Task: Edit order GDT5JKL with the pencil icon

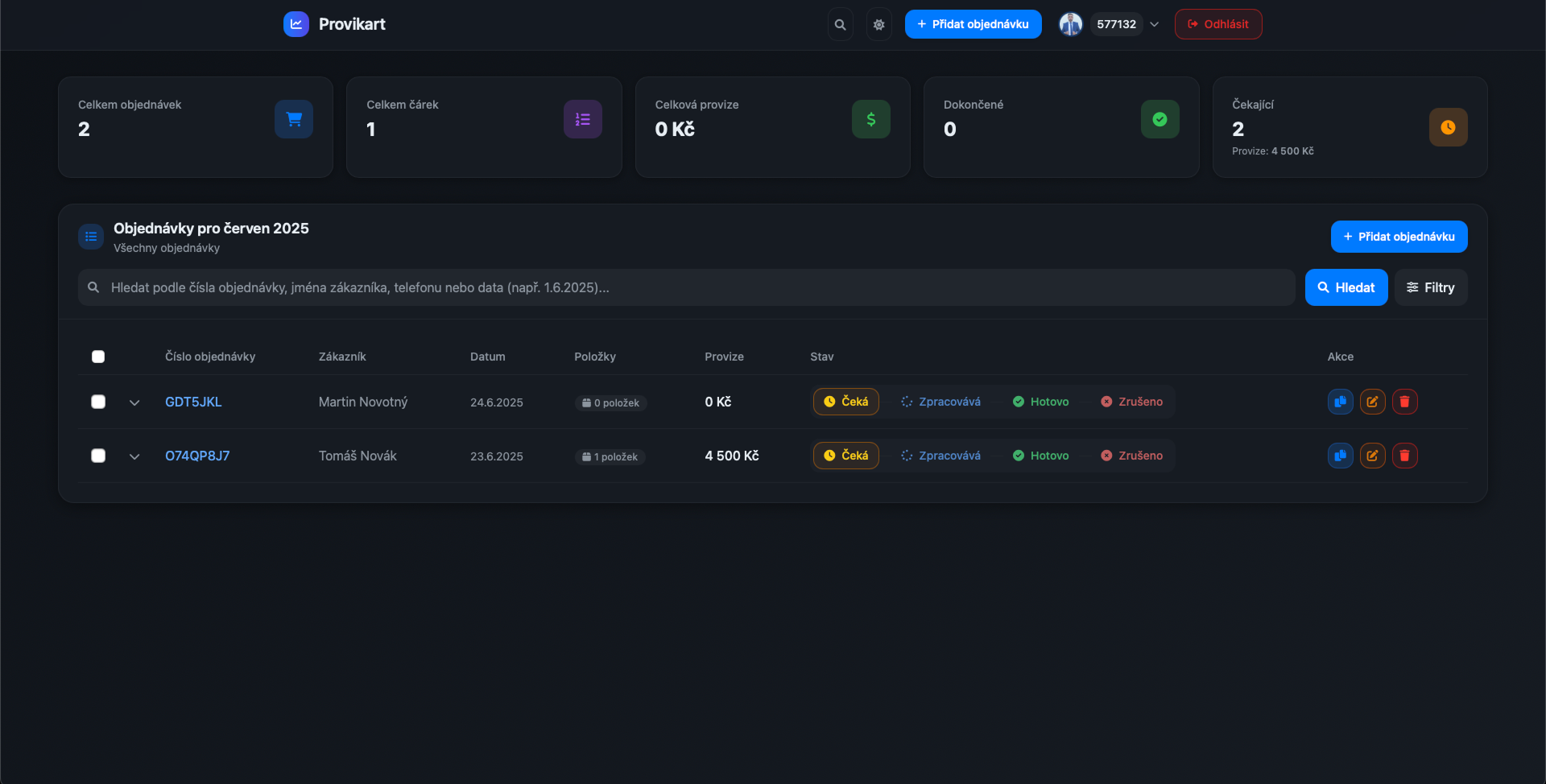Action: pyautogui.click(x=1372, y=402)
